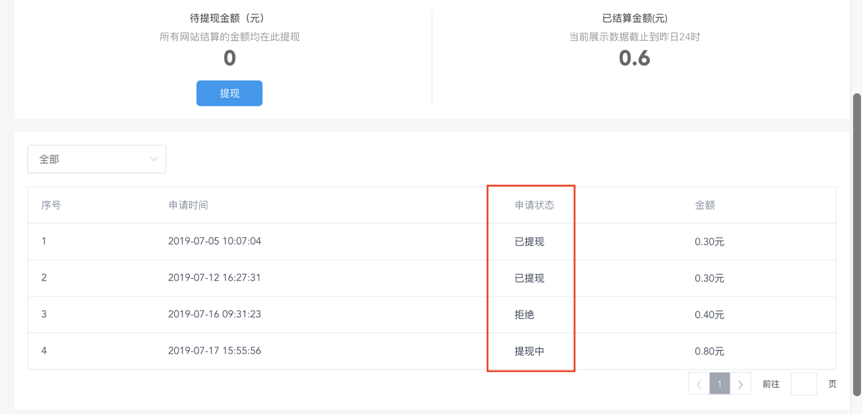Click the blue 提现 button
Screen dimensions: 862x414
click(x=229, y=93)
